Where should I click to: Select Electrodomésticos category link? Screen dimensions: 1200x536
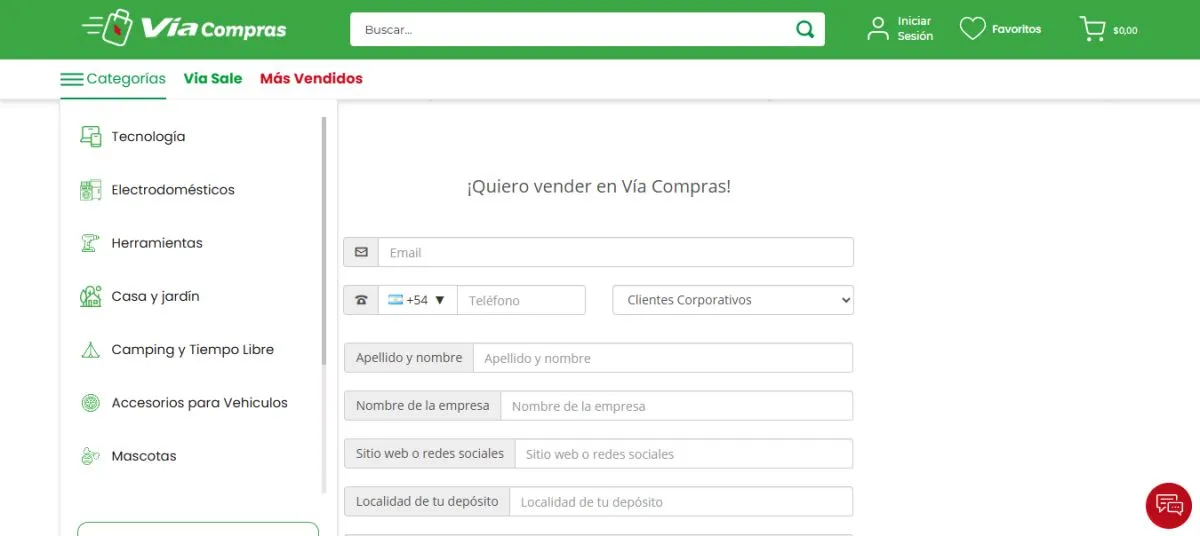point(173,190)
